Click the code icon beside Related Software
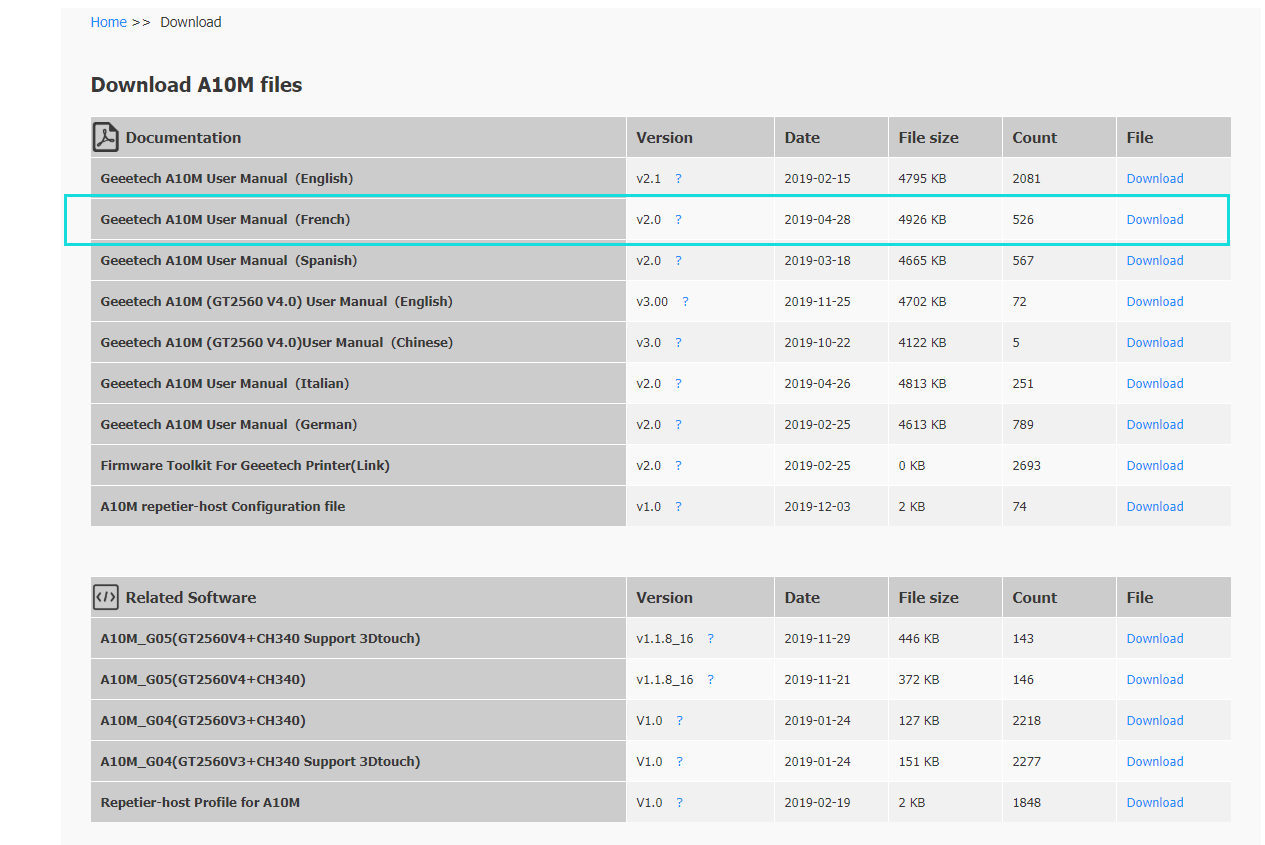Image resolution: width=1265 pixels, height=845 pixels. 106,597
